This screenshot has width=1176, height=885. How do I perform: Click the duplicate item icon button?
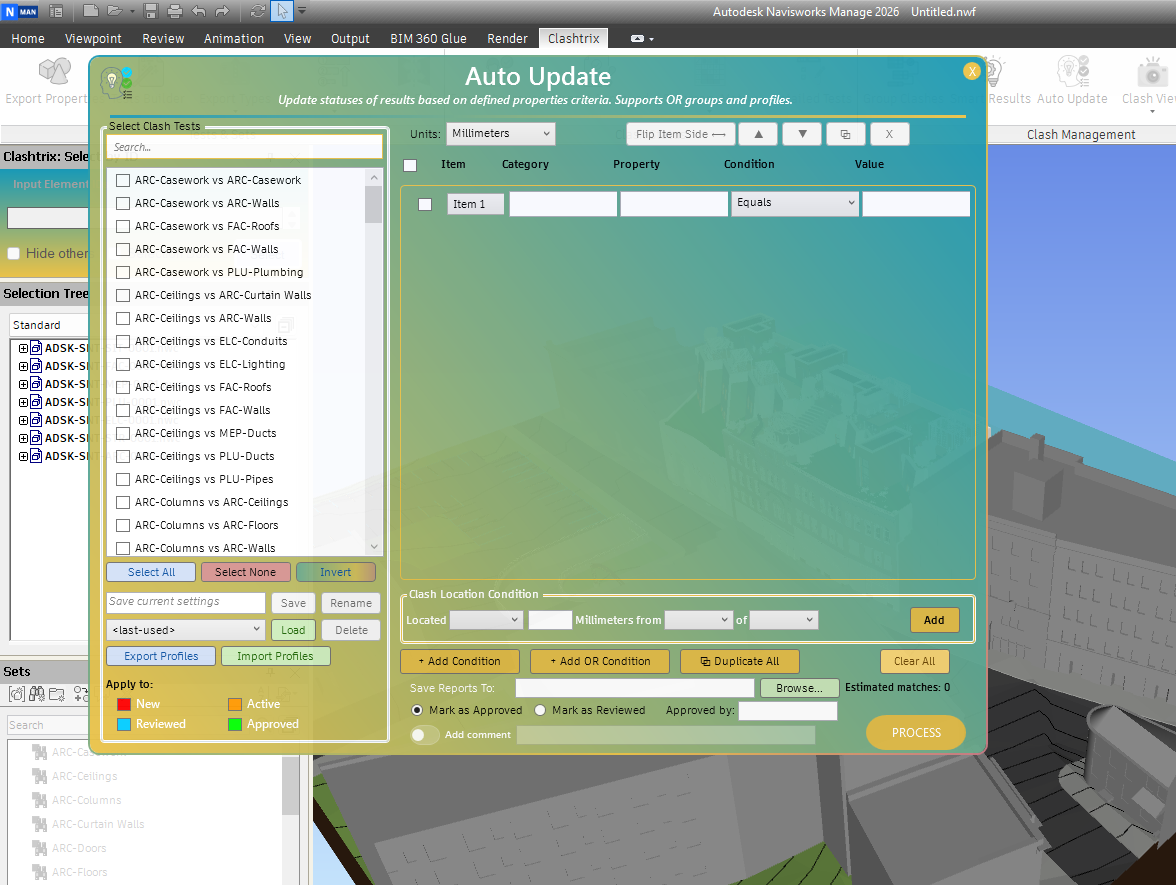tap(846, 134)
